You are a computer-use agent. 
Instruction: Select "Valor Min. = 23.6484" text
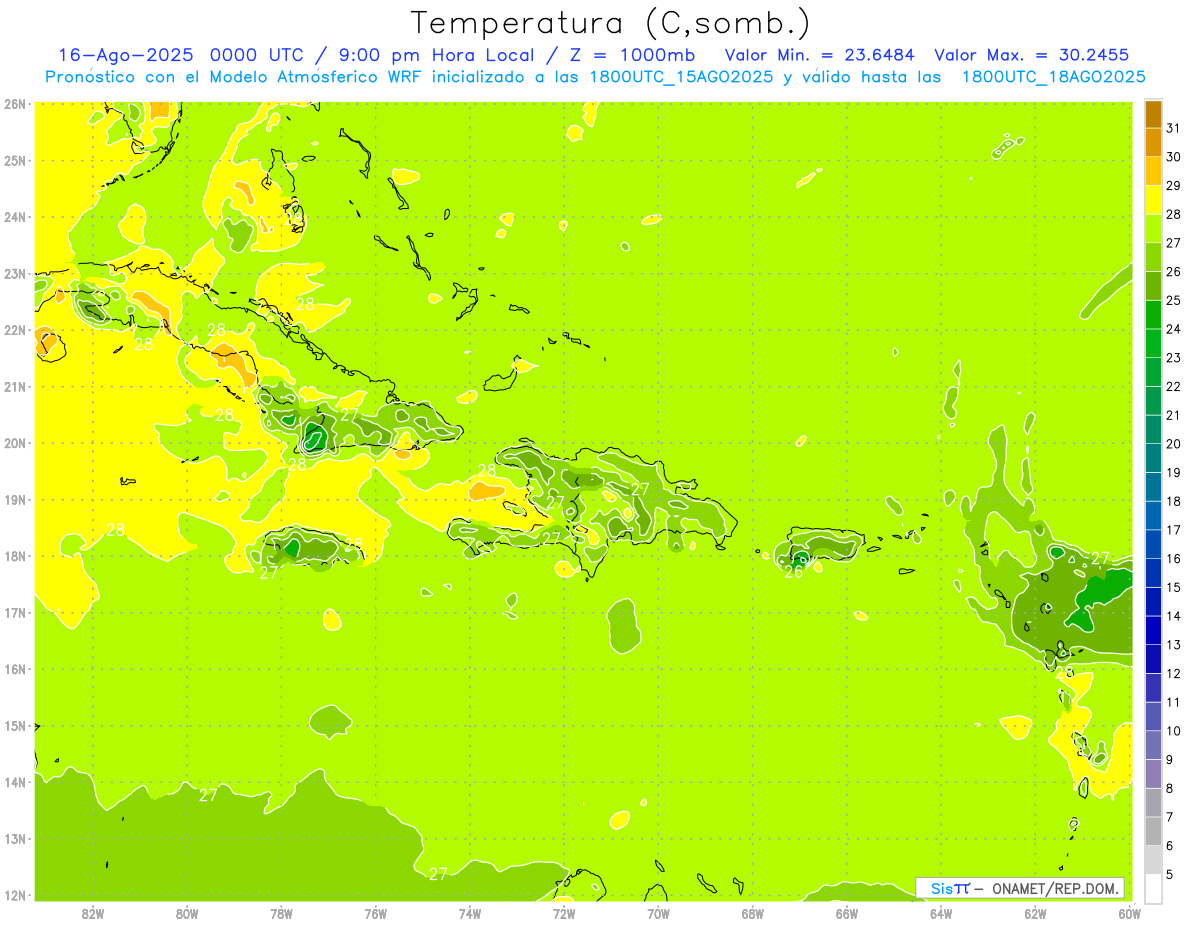click(821, 55)
